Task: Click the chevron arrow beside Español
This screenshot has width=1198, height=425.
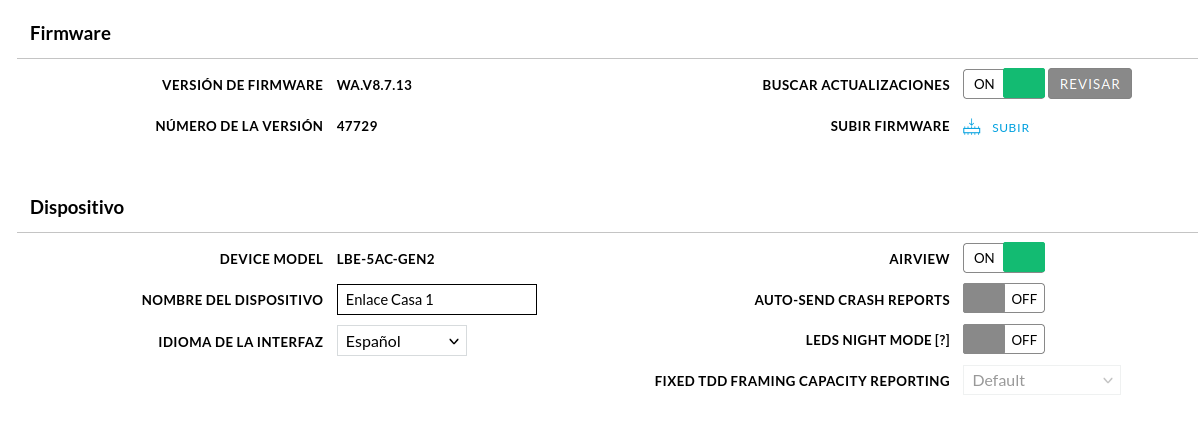Action: [453, 341]
